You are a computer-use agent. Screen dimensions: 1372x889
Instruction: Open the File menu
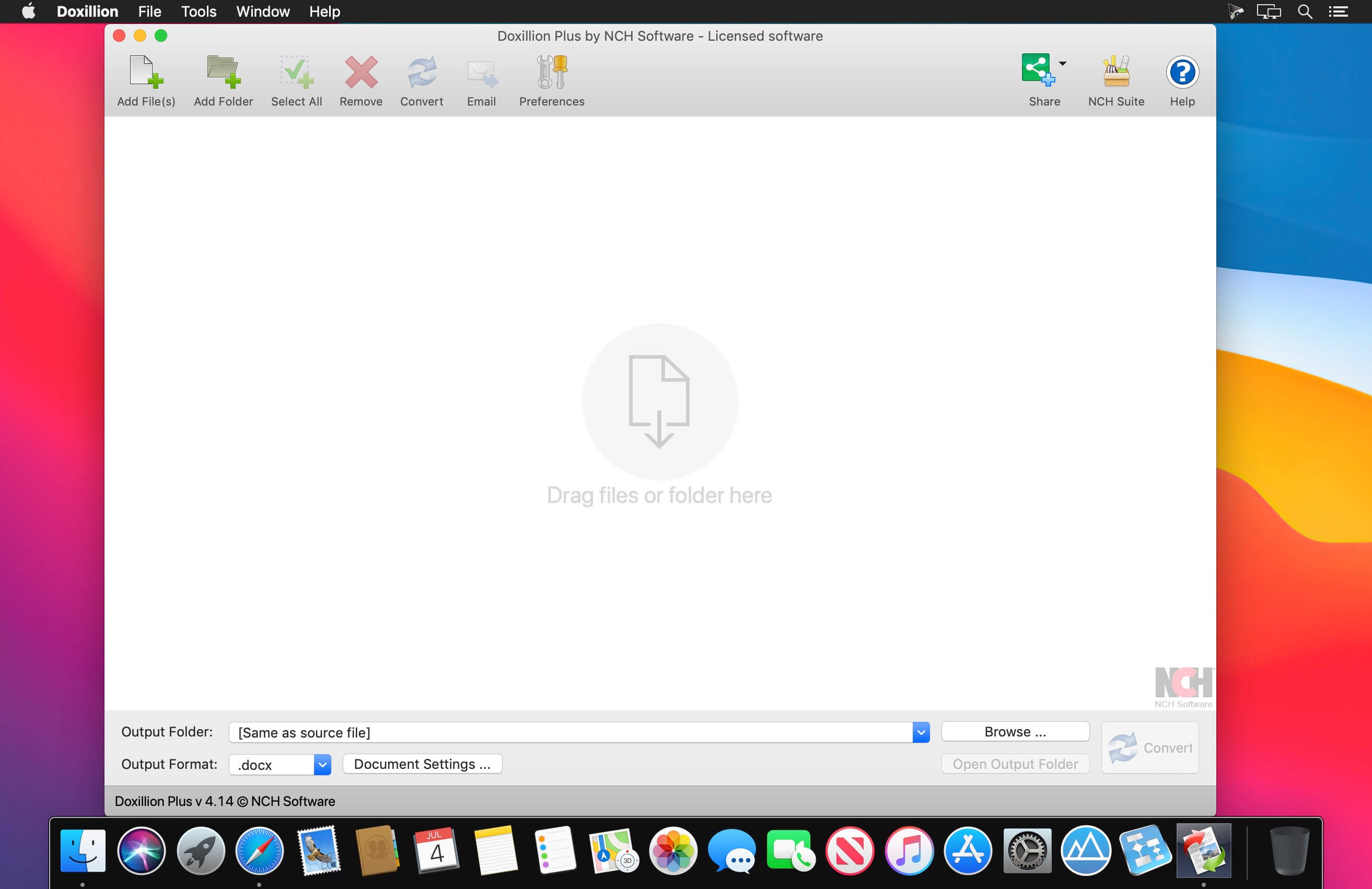149,11
